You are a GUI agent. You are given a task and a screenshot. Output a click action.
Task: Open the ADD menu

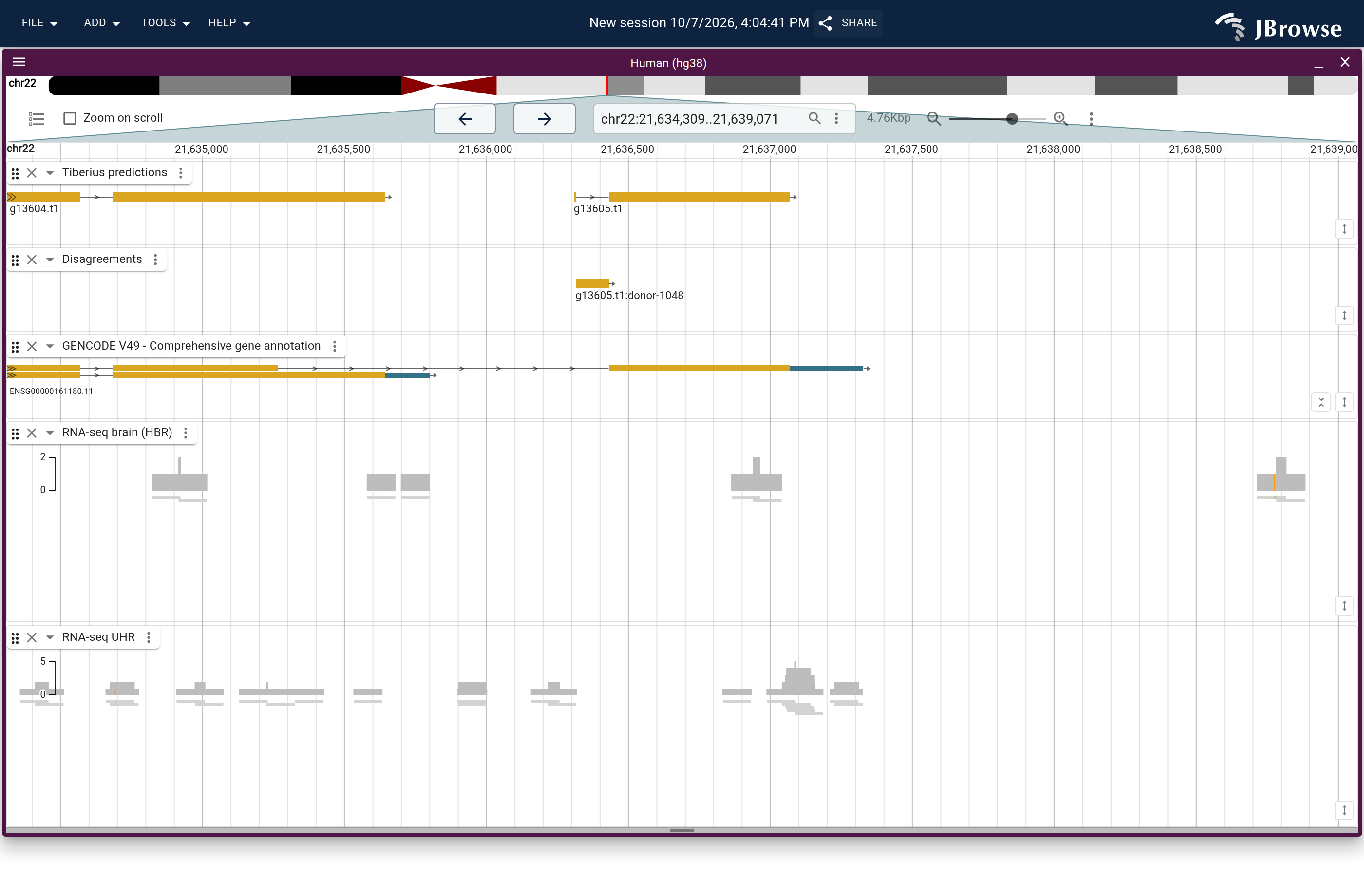click(101, 23)
